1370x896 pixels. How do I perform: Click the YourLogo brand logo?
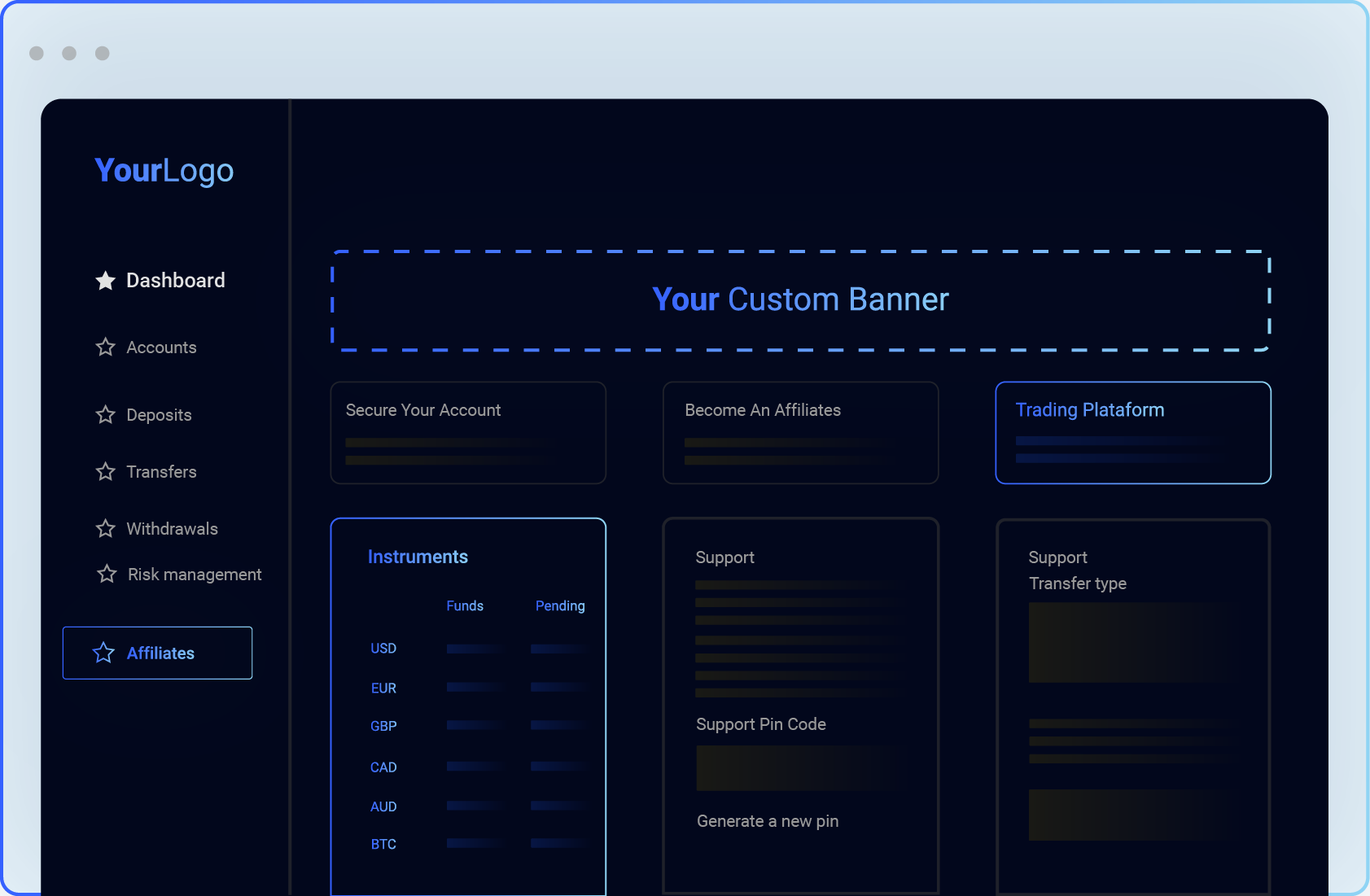(x=164, y=171)
